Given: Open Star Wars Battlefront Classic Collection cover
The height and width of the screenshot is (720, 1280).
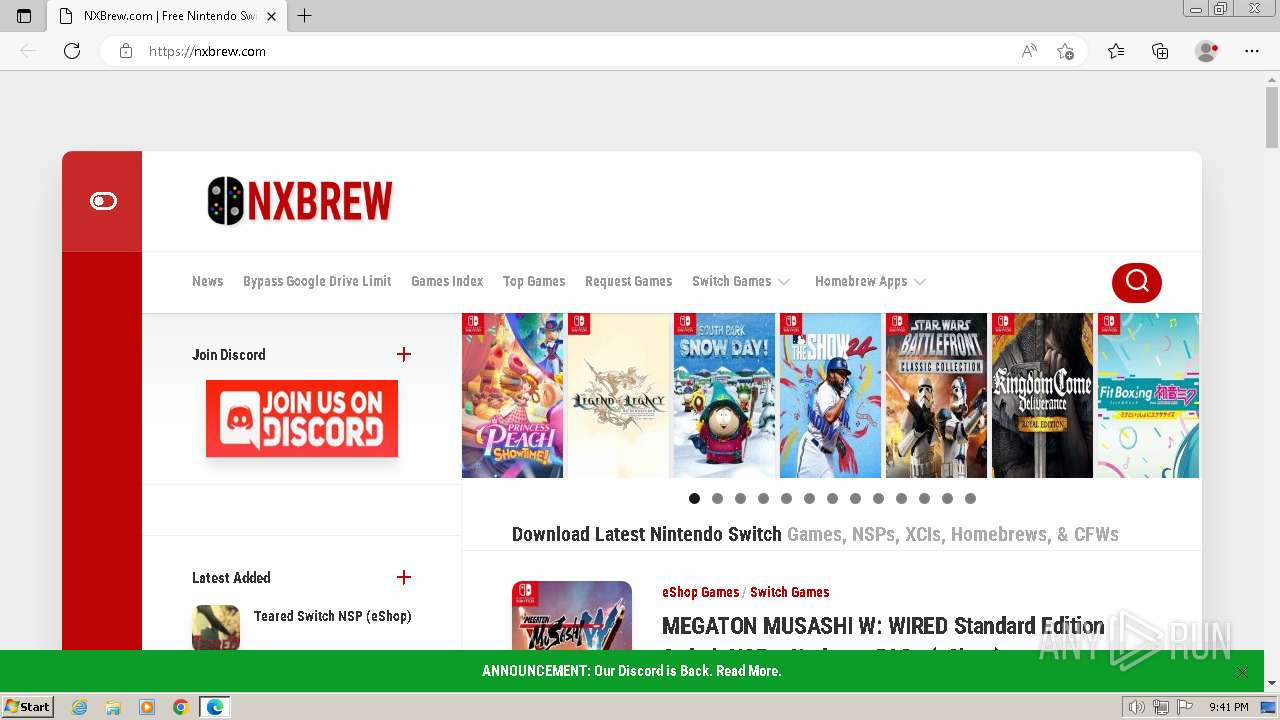Looking at the screenshot, I should coord(937,395).
